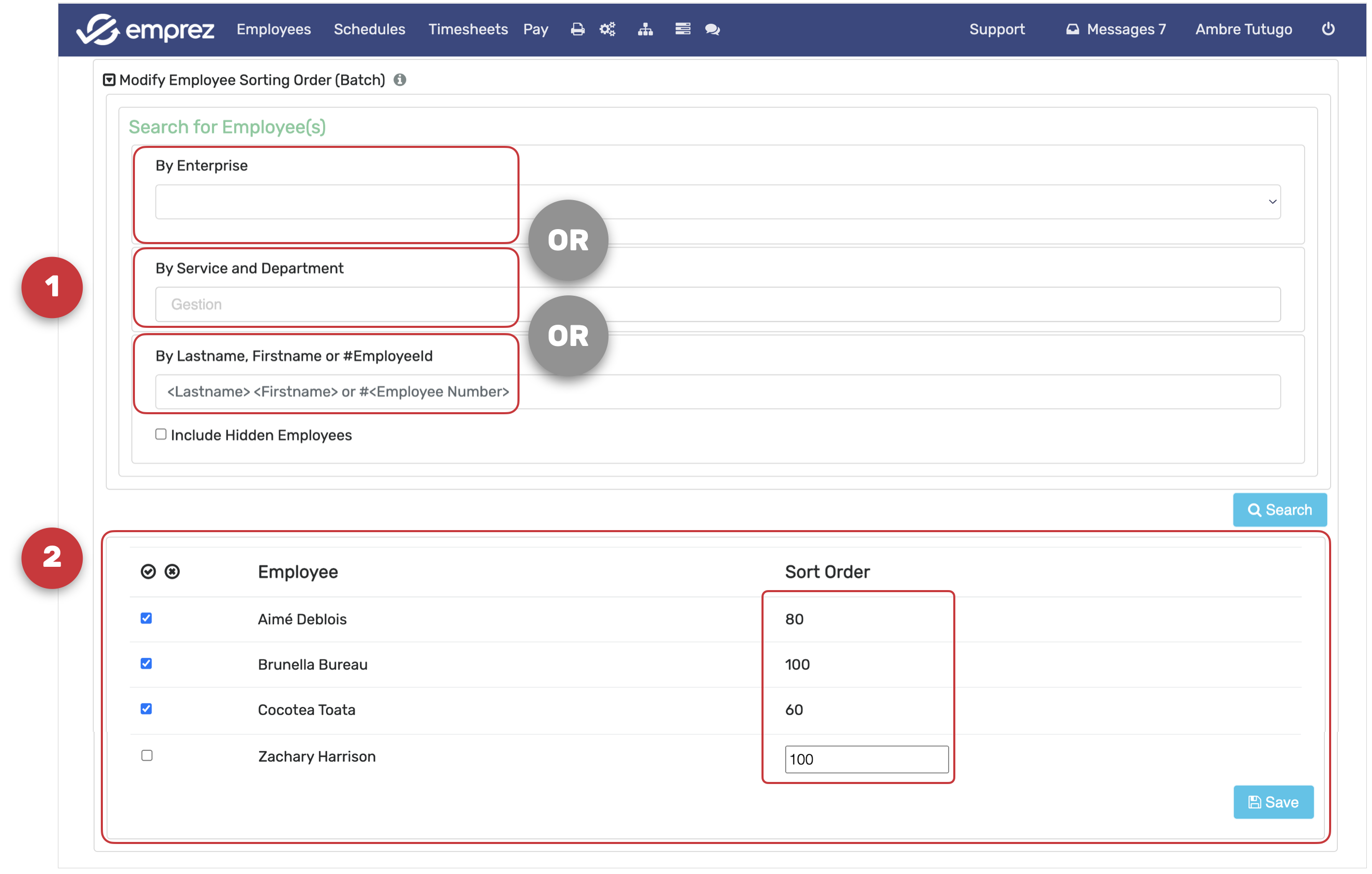Click the select-all checkmark circle icon
This screenshot has width=1372, height=874.
tap(148, 571)
